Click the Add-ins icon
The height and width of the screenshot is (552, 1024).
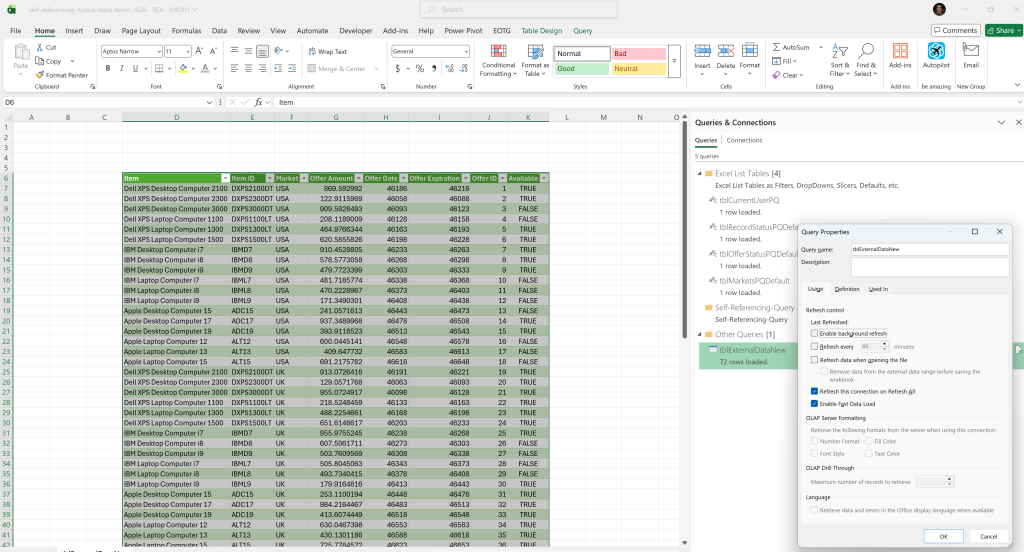900,51
